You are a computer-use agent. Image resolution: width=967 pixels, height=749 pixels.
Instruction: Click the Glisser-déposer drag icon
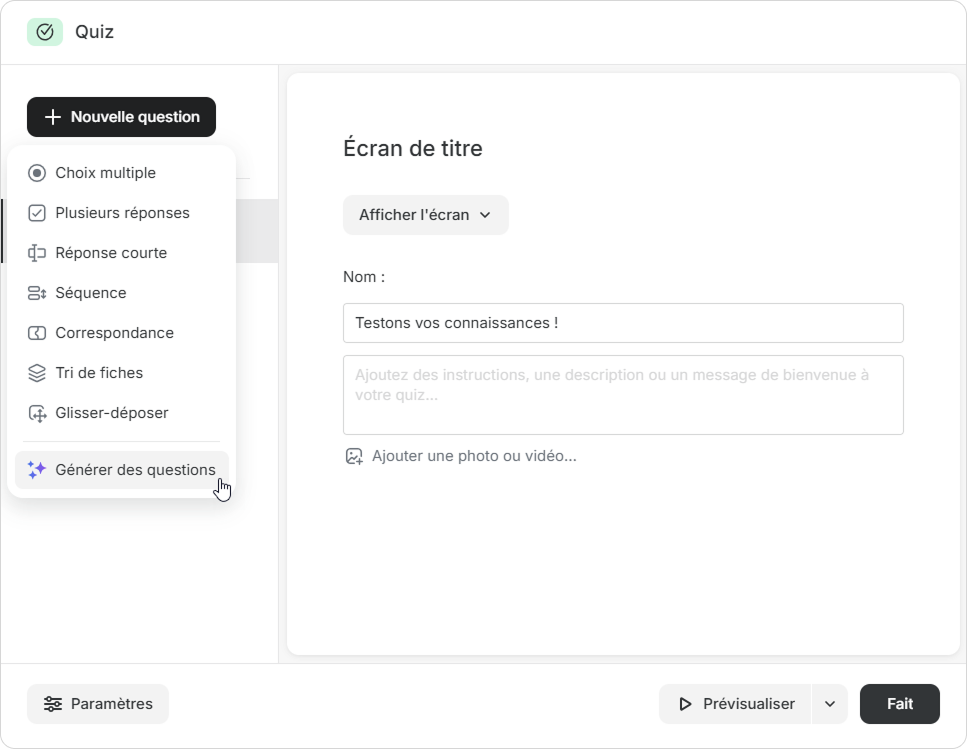[37, 413]
